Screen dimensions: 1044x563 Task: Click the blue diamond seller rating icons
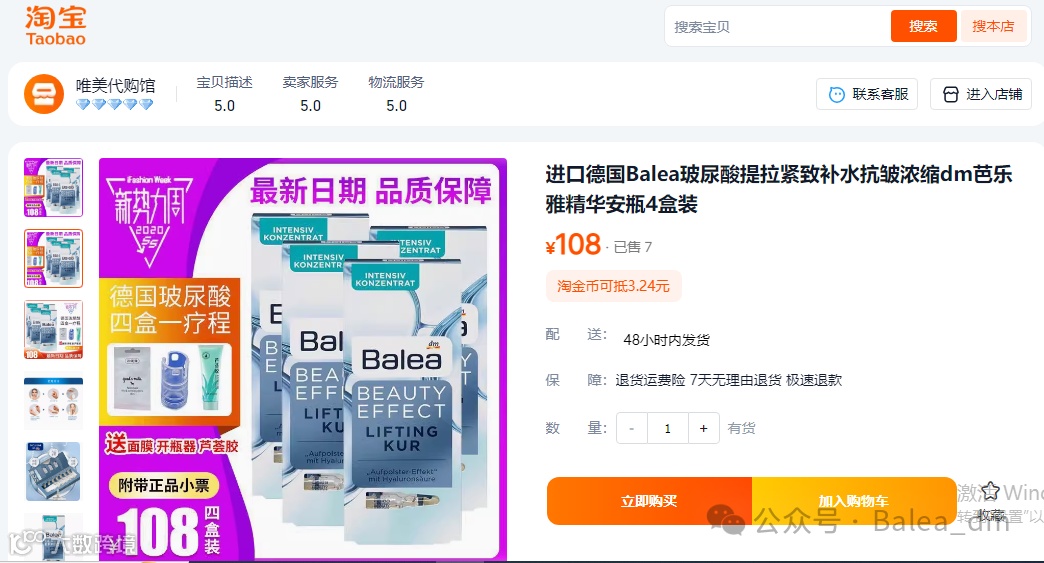[115, 104]
